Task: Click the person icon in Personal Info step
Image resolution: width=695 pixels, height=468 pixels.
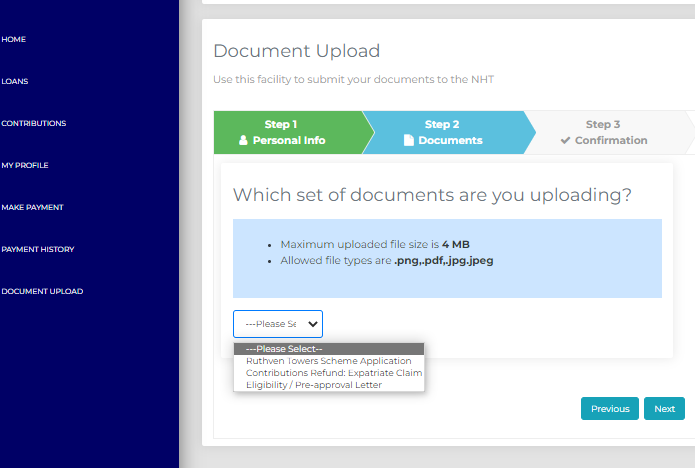Action: (x=243, y=141)
